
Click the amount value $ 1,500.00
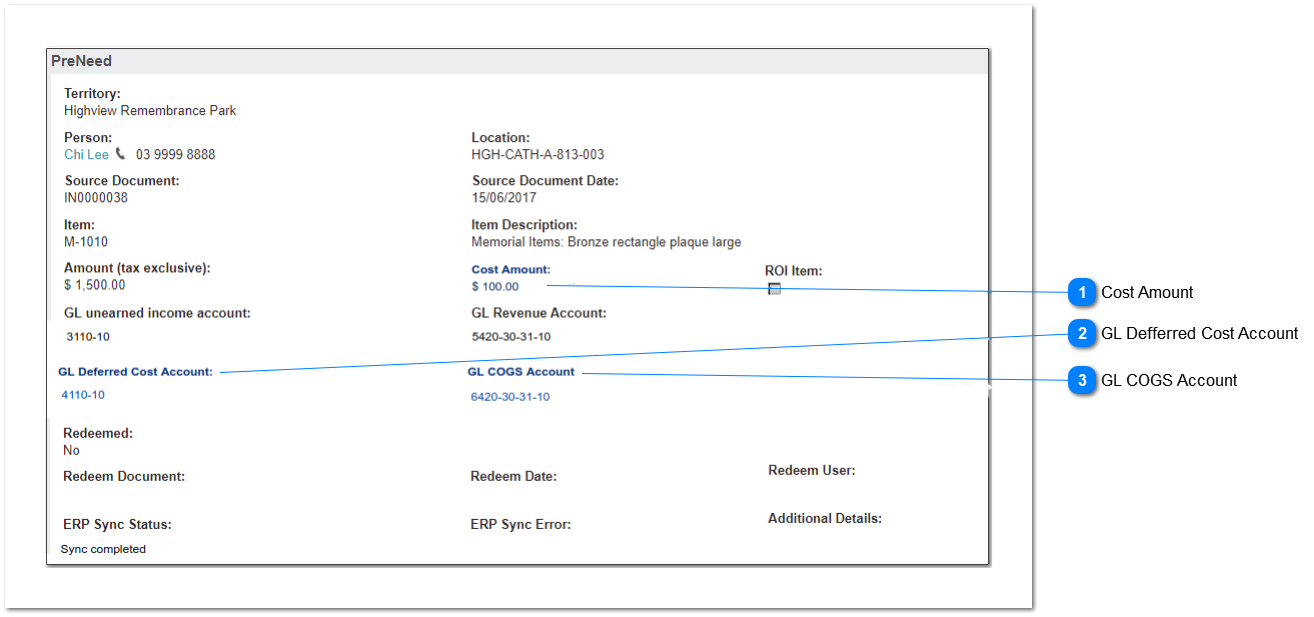(95, 285)
